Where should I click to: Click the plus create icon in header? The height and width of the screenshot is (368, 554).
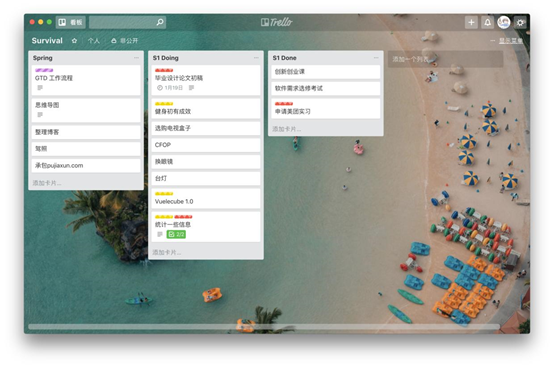pos(471,22)
